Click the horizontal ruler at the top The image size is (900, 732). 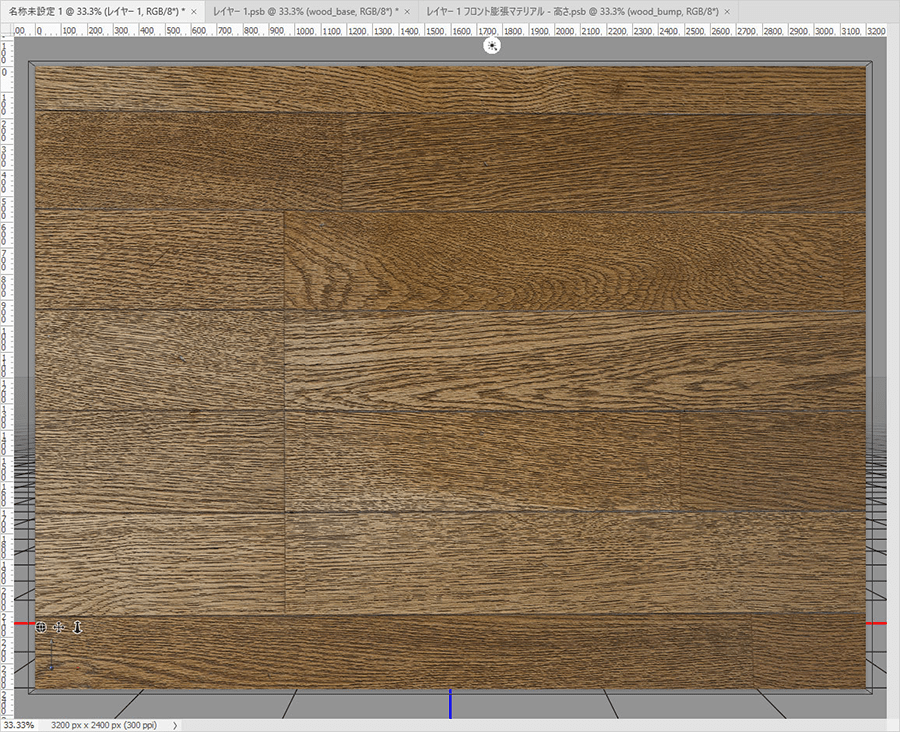pyautogui.click(x=450, y=31)
